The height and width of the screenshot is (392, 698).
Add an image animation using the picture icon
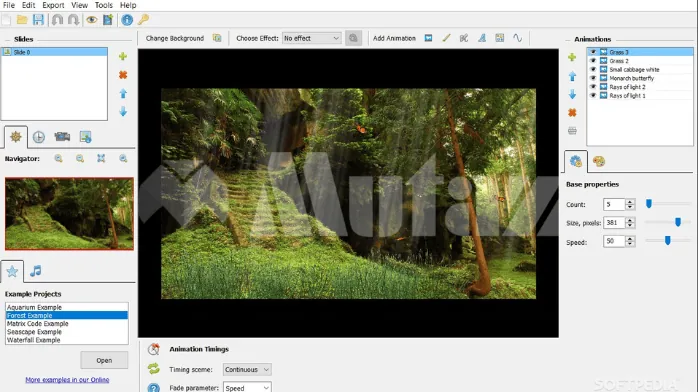coord(428,38)
